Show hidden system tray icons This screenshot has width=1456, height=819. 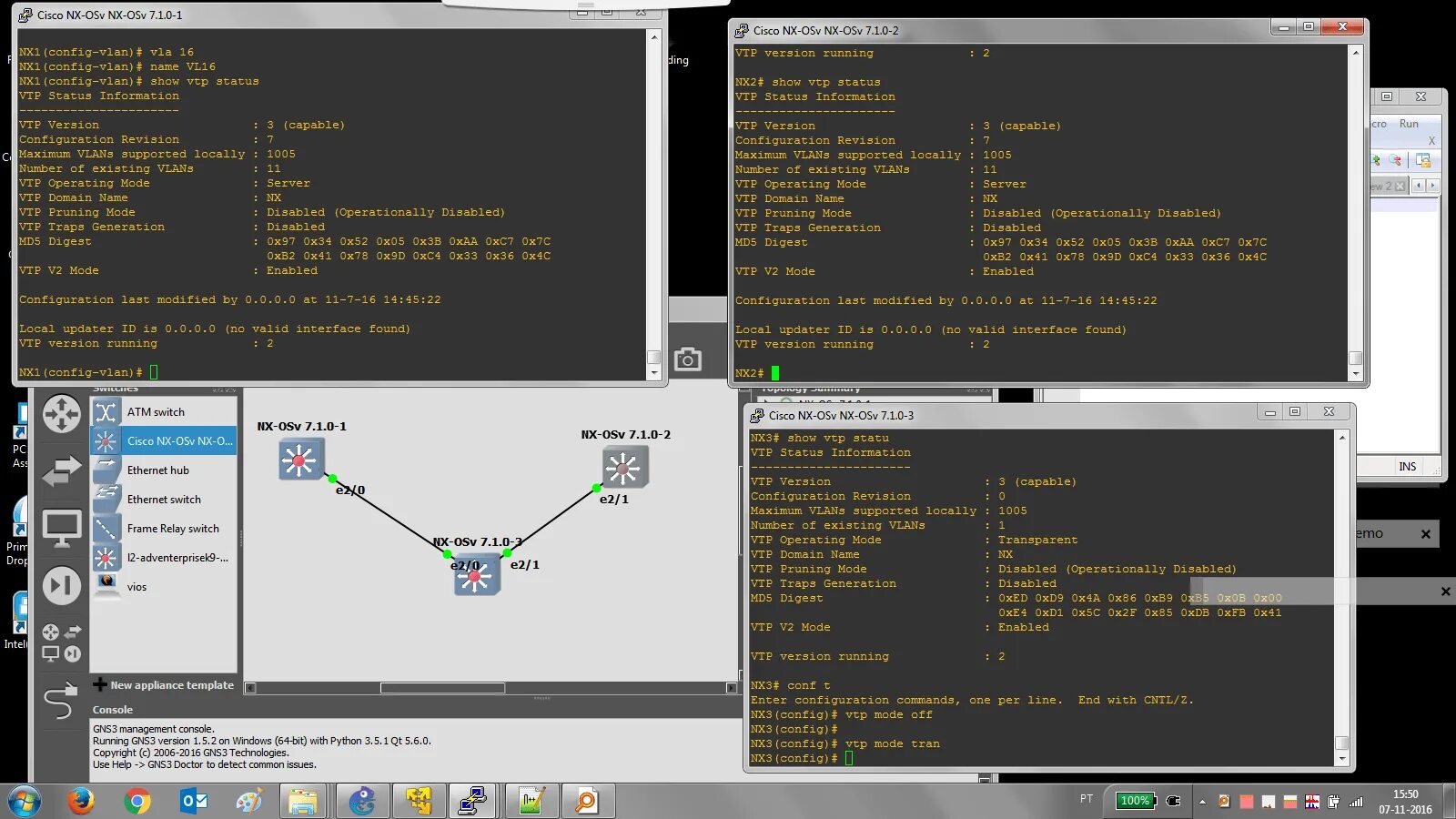(1202, 802)
